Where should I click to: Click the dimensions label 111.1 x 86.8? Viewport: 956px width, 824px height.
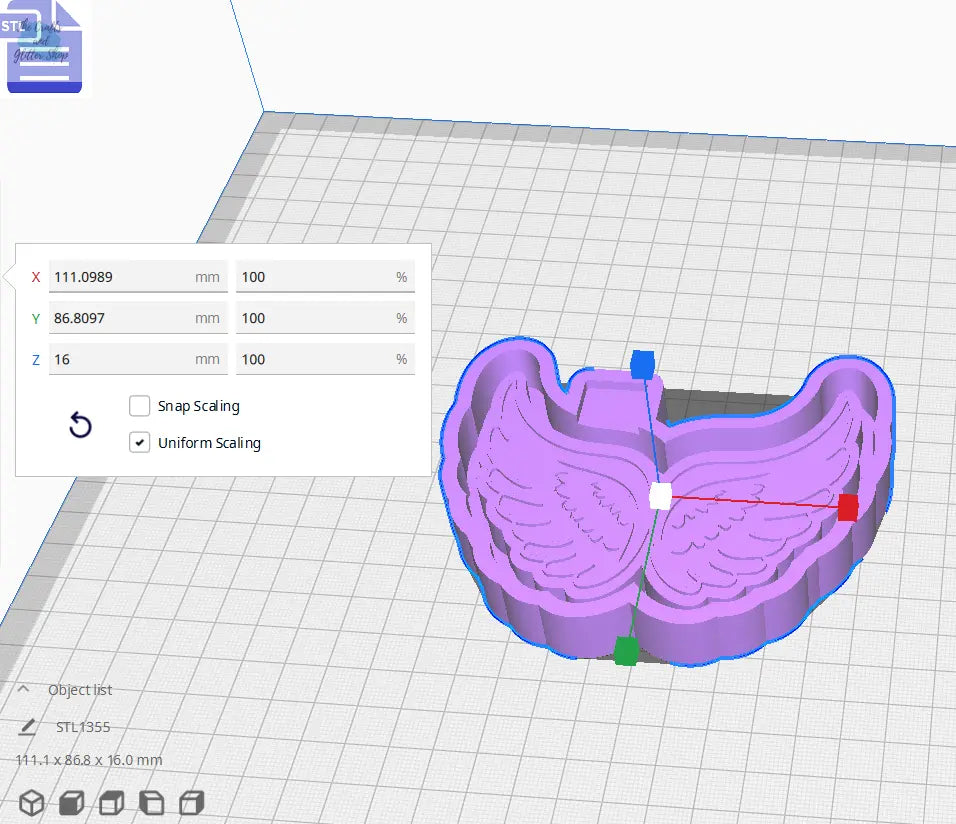[86, 760]
